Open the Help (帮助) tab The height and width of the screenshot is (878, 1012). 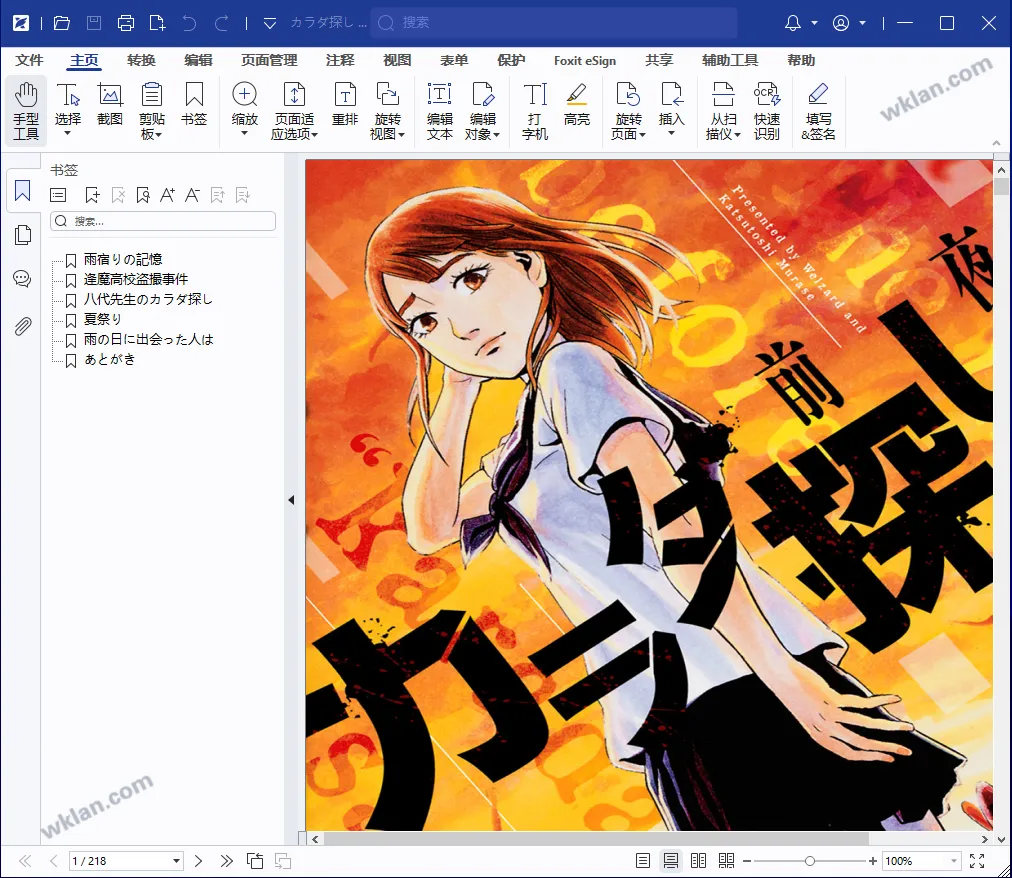coord(801,60)
